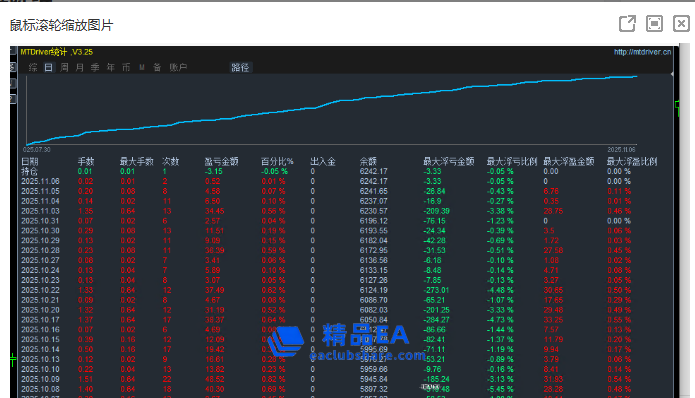Select the 季 quarterly tab
695x398 pixels.
click(95, 67)
